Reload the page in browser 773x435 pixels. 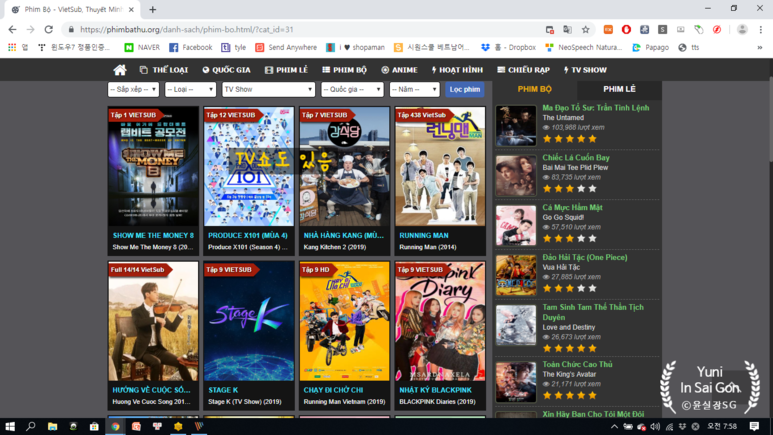[48, 30]
